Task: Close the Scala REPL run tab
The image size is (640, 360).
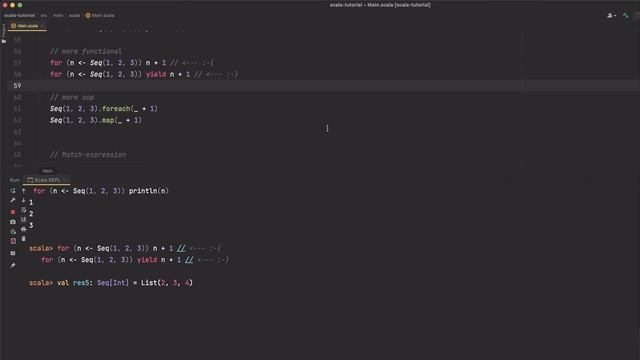Action: click(x=65, y=180)
